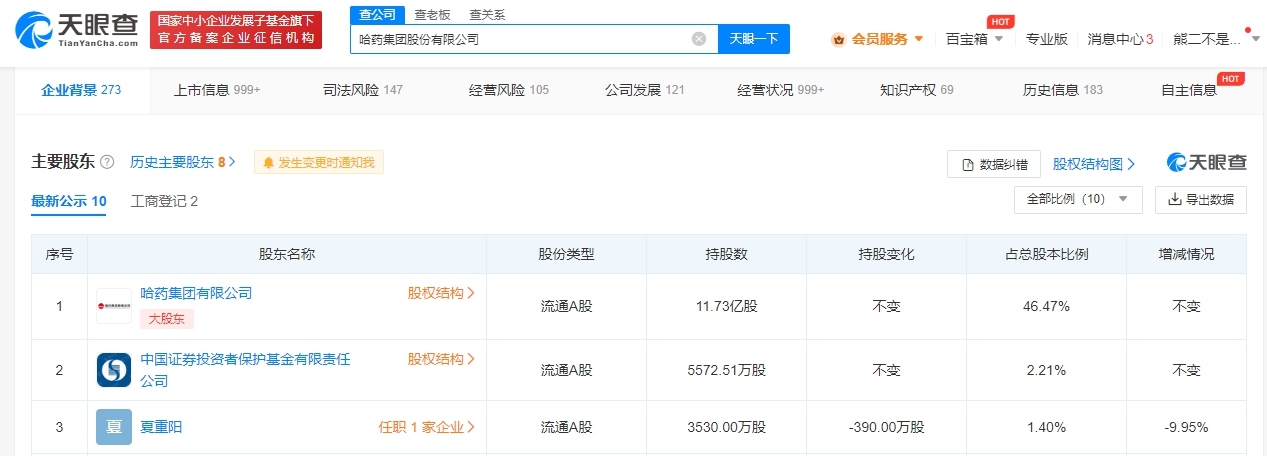The width and height of the screenshot is (1267, 456).
Task: Select the 知识产权 69 tab
Action: point(917,90)
